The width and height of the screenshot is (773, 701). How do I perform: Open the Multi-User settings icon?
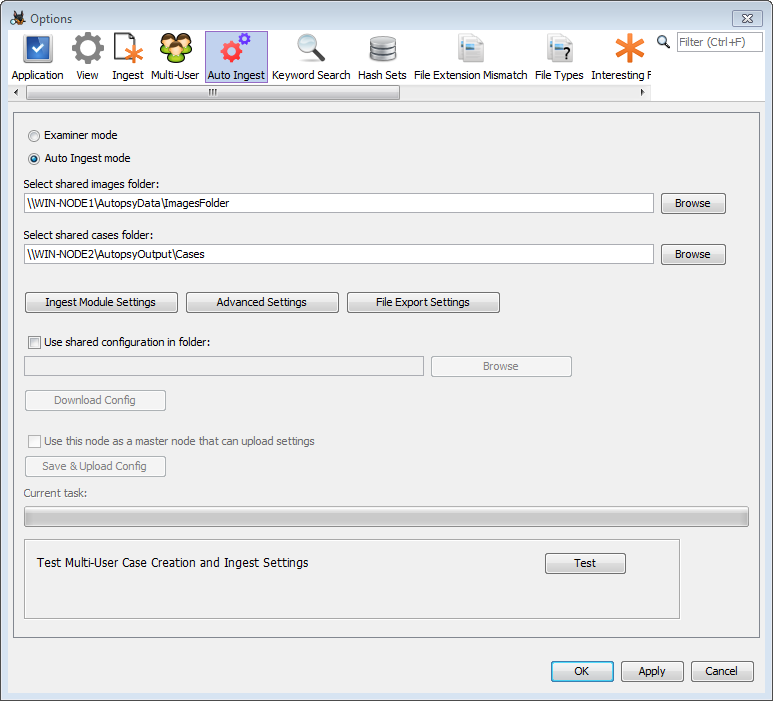click(x=175, y=50)
